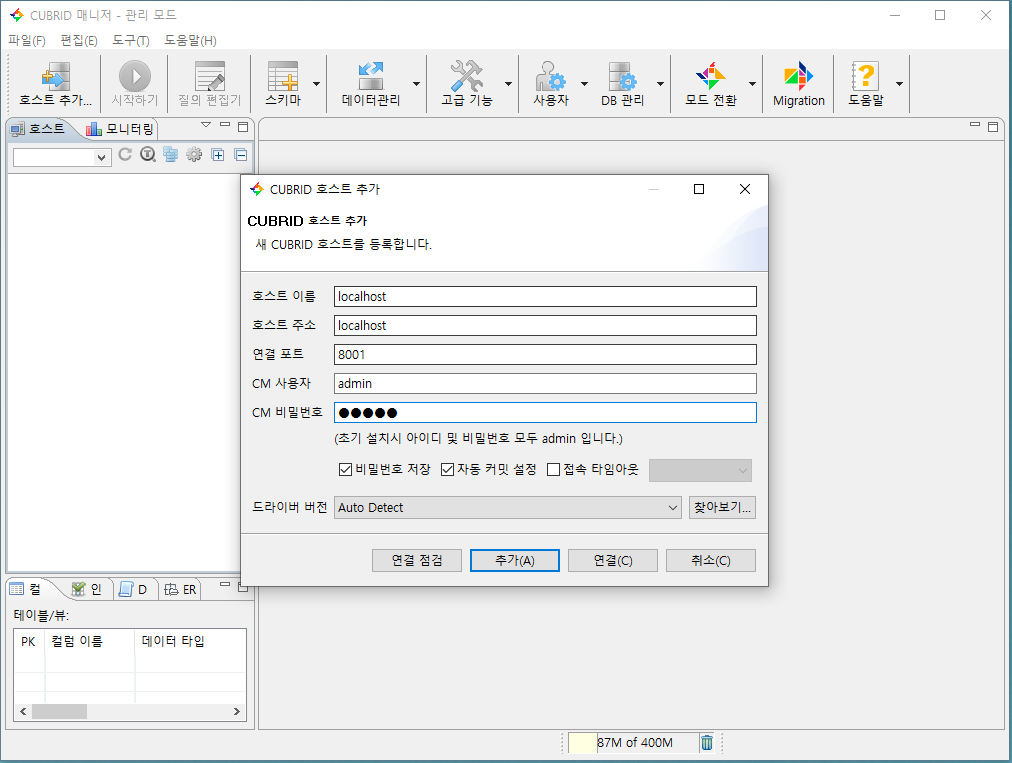Expand 모드 전환 dropdown arrow

(x=752, y=84)
